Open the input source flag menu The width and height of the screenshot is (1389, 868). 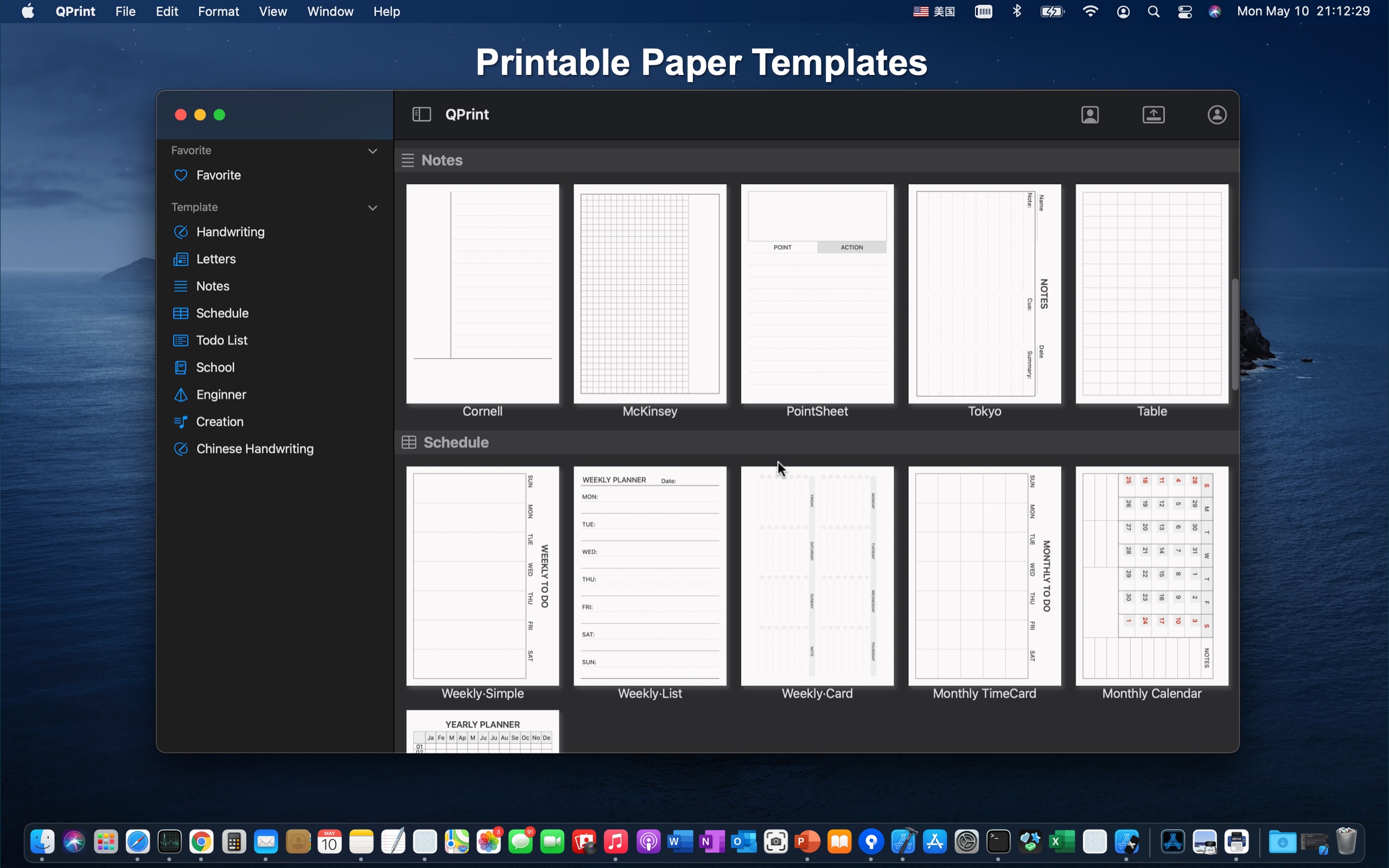(x=934, y=11)
